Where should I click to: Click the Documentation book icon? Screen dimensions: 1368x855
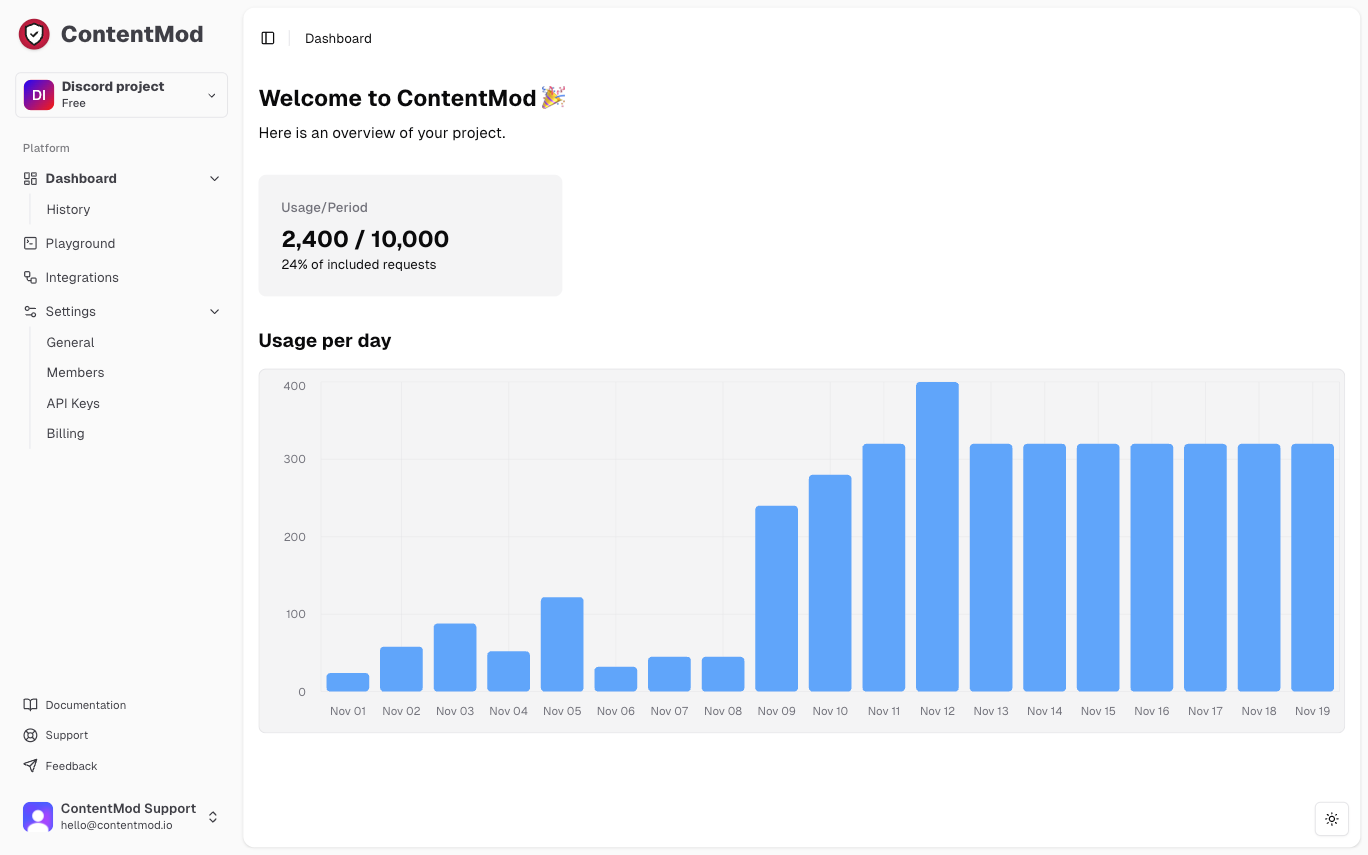coord(30,705)
